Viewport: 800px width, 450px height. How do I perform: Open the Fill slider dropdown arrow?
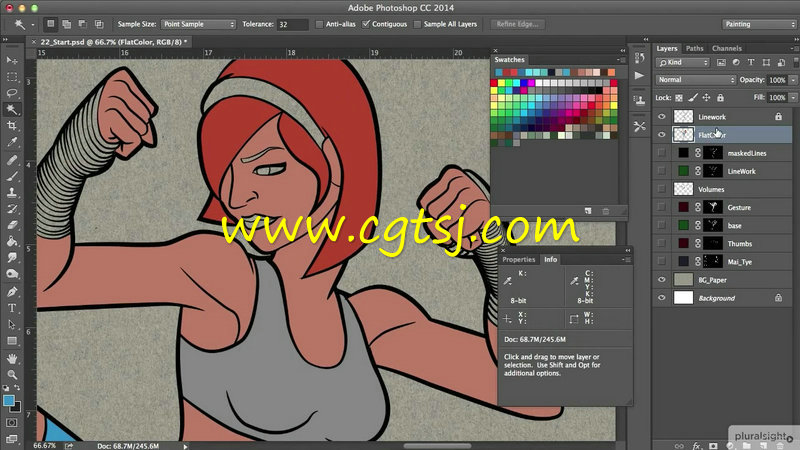793,97
